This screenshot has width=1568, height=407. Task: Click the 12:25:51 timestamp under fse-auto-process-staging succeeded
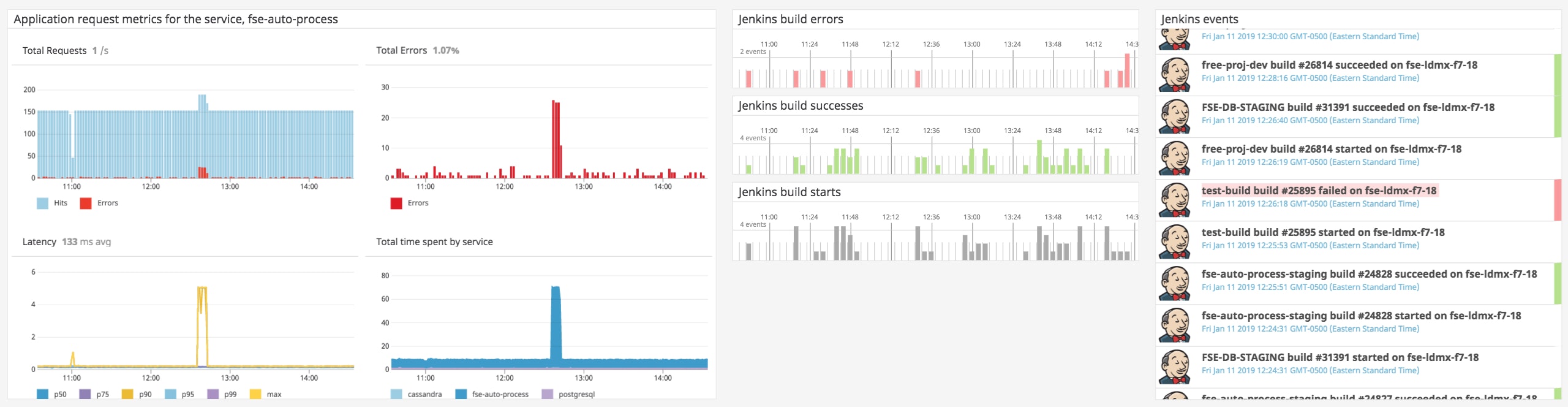1310,287
